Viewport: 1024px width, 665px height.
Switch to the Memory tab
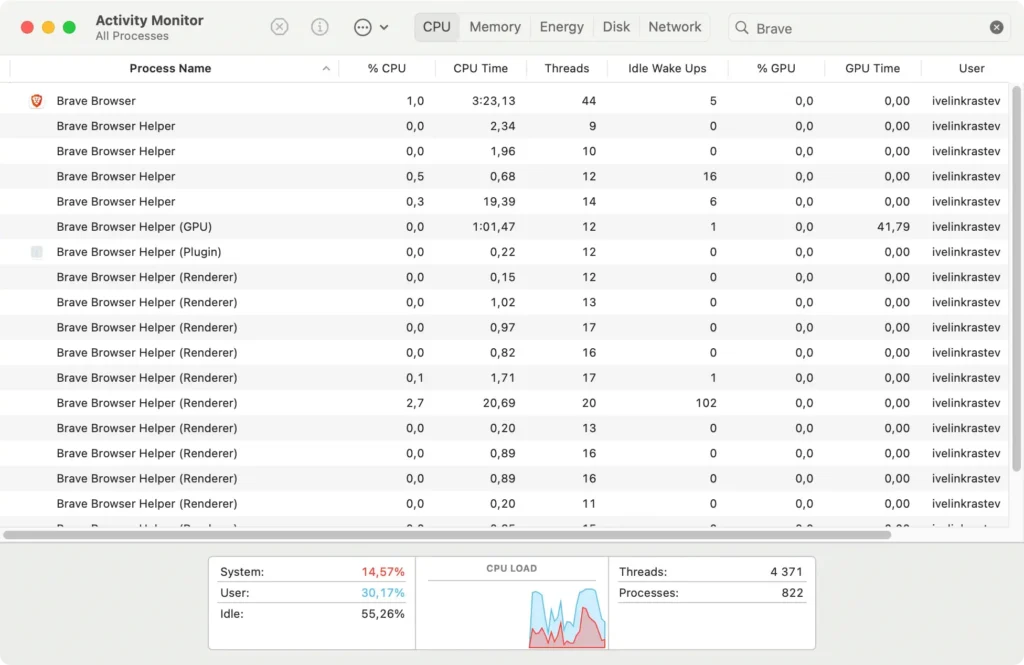(x=495, y=27)
